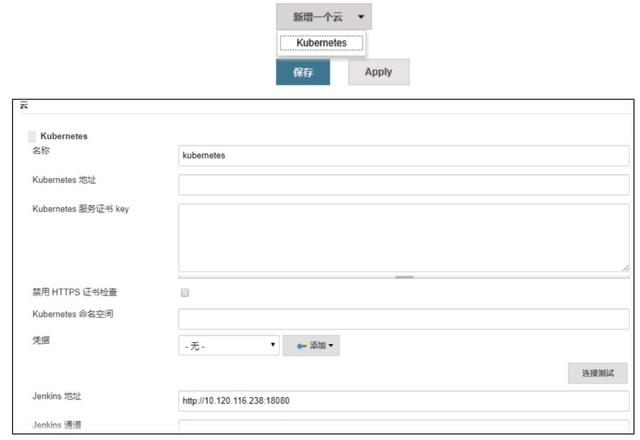640x440 pixels.
Task: Click the Kubernetes 命名空间 input field
Action: [x=404, y=319]
